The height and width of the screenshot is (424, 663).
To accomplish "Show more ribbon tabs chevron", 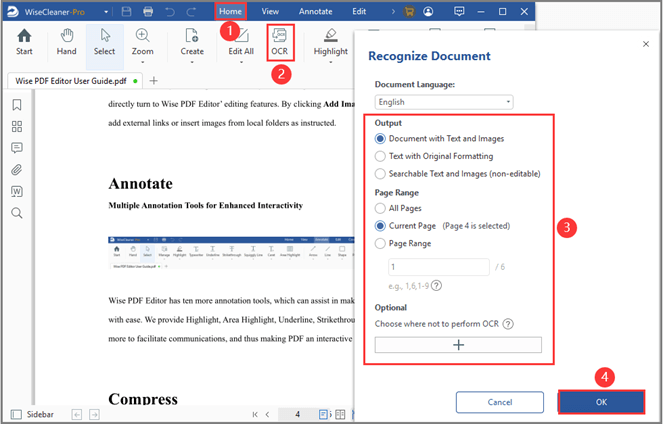I will click(393, 11).
